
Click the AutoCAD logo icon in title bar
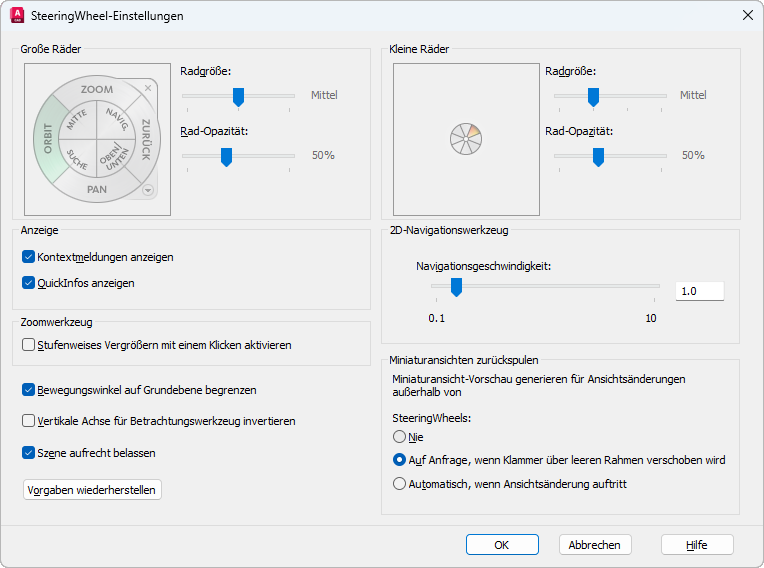(17, 16)
